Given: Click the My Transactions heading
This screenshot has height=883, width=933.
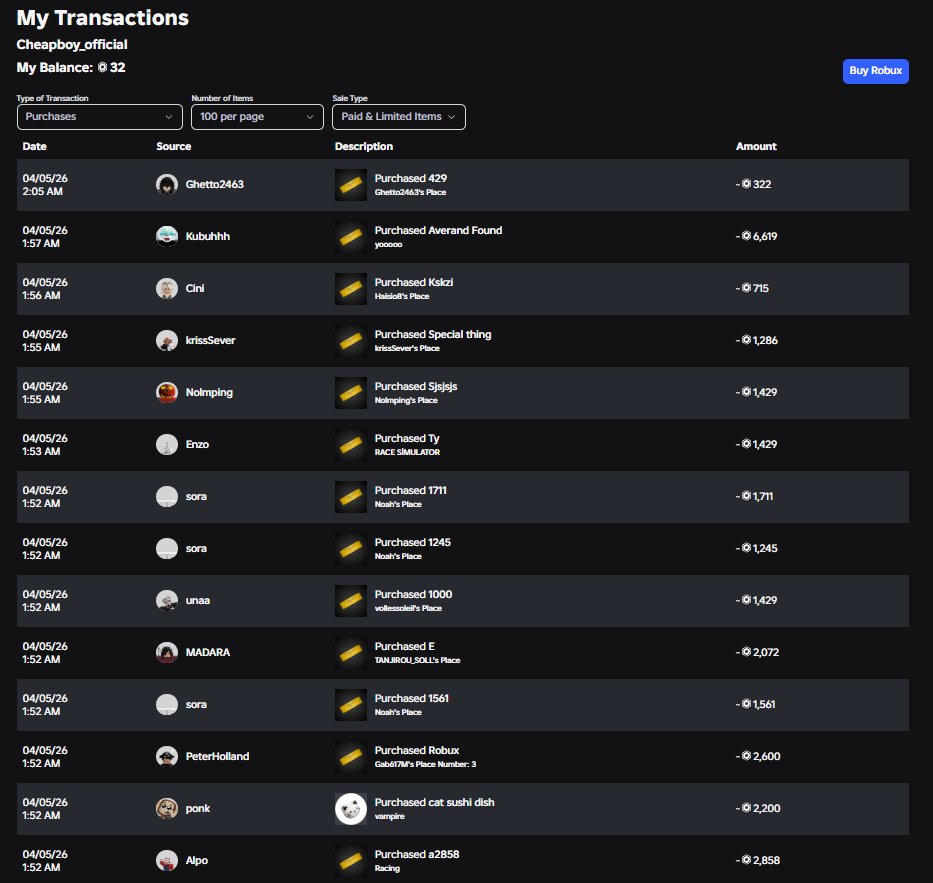Looking at the screenshot, I should coord(102,18).
